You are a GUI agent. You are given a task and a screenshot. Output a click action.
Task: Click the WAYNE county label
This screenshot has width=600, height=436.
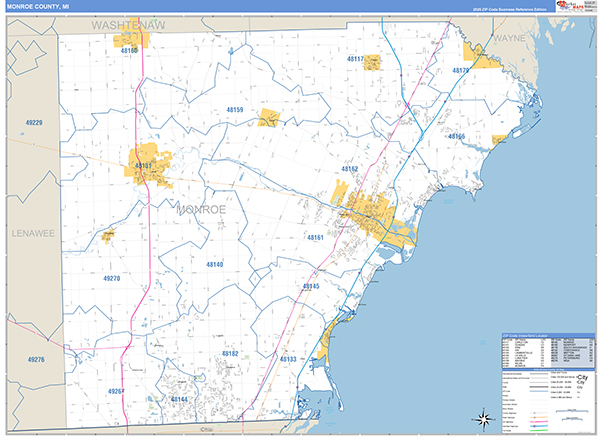tap(508, 37)
